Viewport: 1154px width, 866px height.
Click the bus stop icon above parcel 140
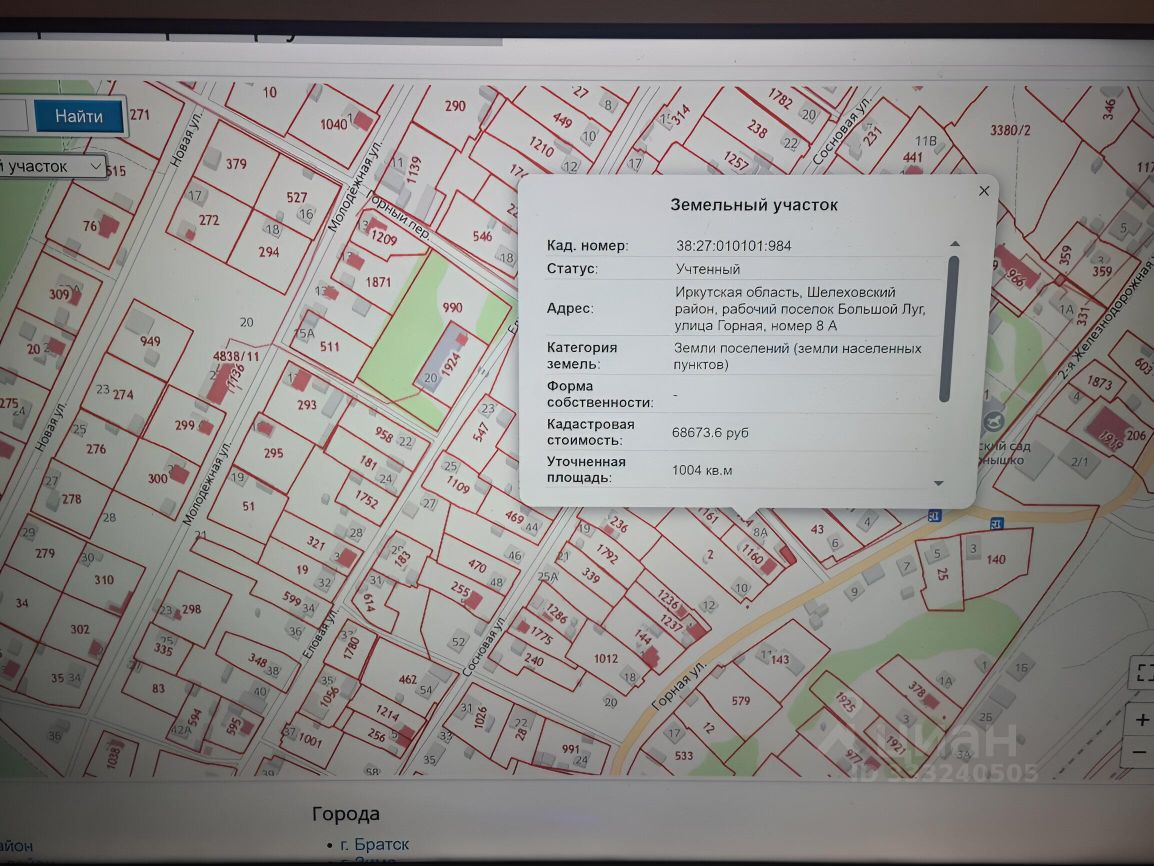pyautogui.click(x=996, y=524)
